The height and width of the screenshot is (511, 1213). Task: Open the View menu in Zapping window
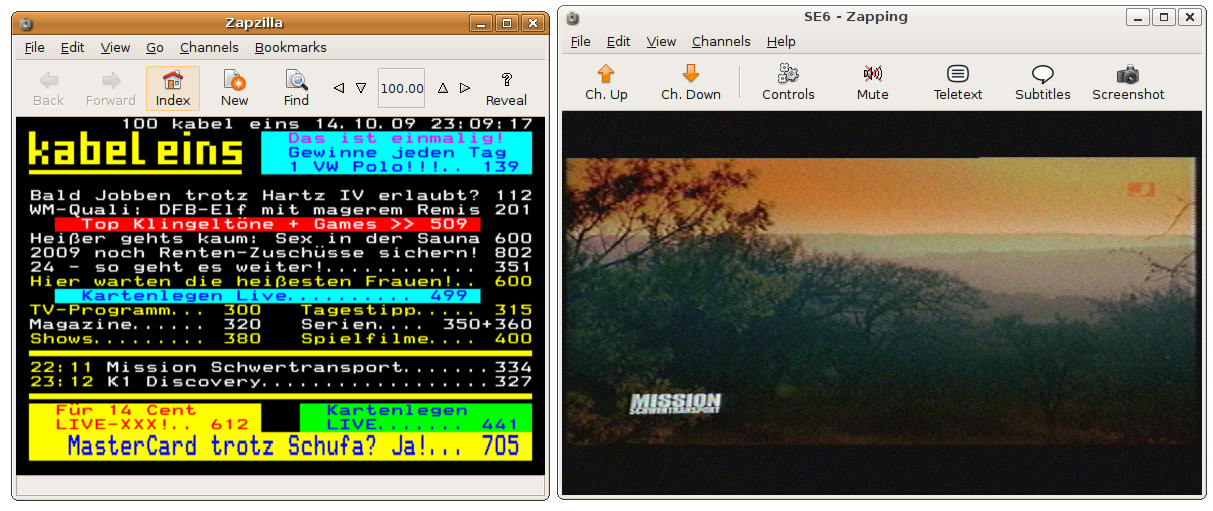pos(661,41)
